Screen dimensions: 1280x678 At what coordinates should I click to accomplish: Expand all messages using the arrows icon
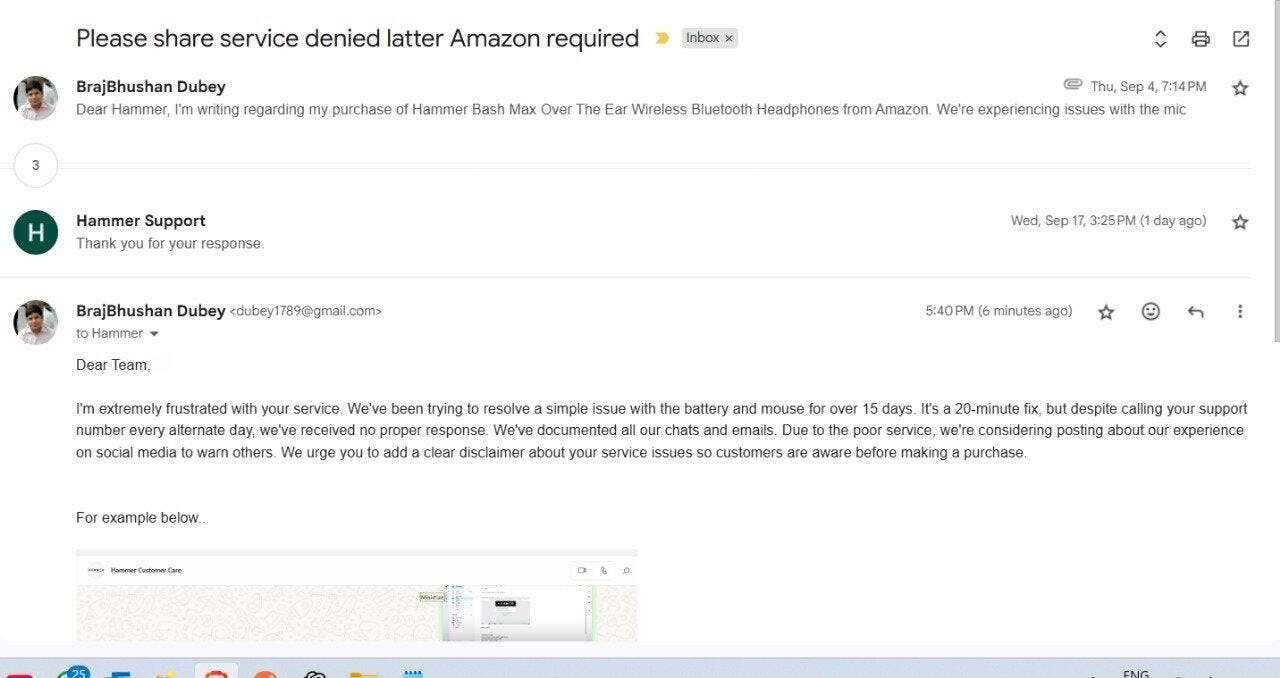(x=1161, y=39)
